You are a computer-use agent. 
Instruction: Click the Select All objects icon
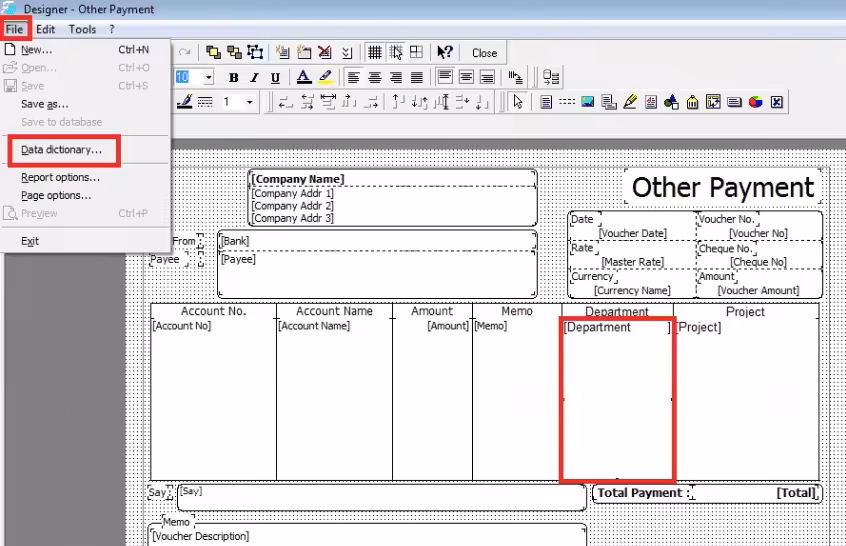(255, 52)
